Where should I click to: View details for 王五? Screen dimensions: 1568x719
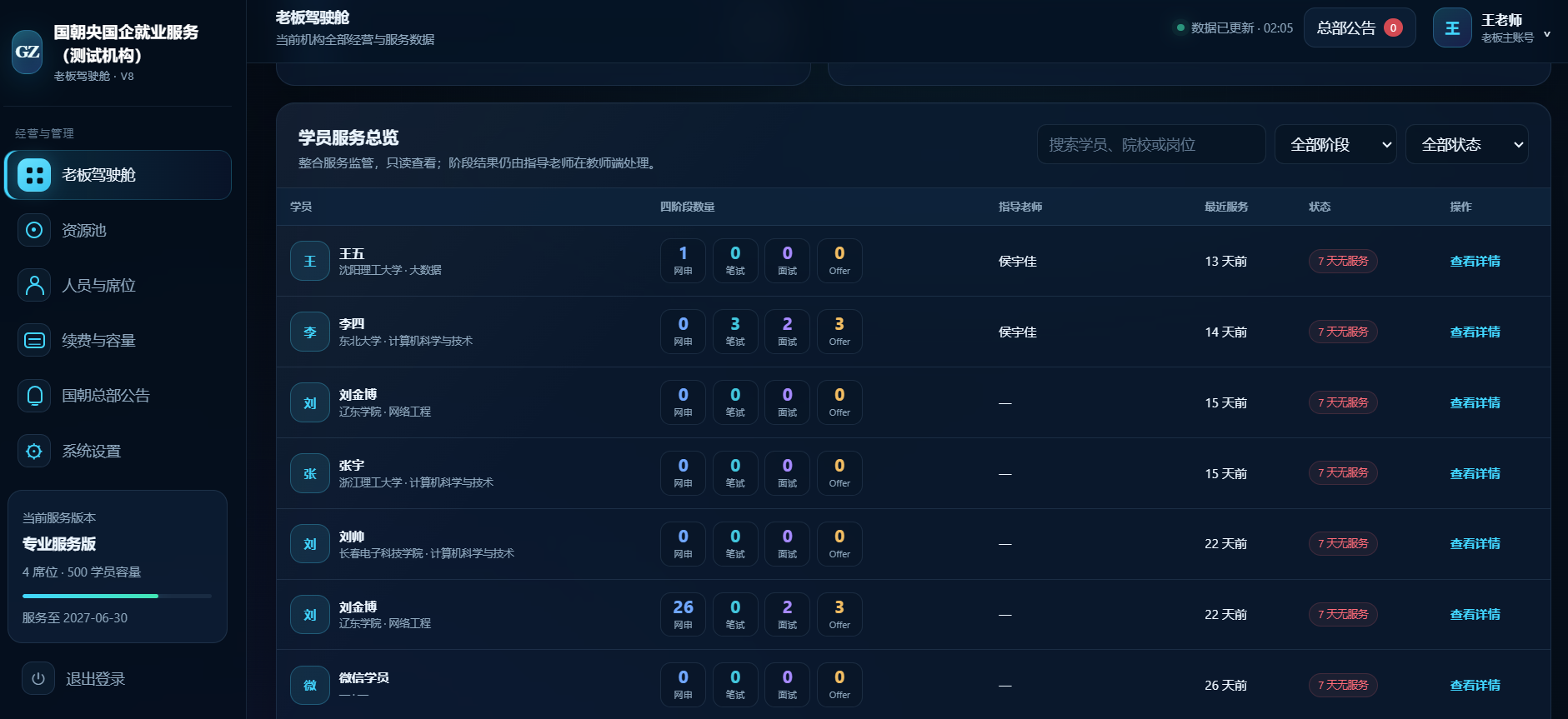tap(1475, 261)
